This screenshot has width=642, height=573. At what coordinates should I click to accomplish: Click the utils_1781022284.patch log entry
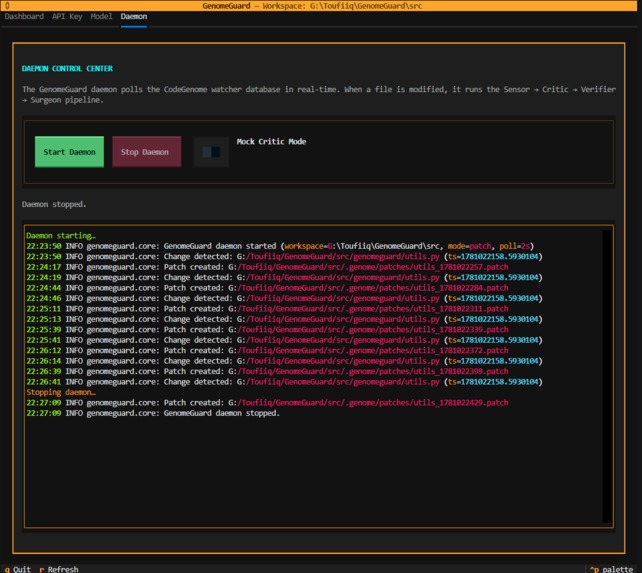267,288
